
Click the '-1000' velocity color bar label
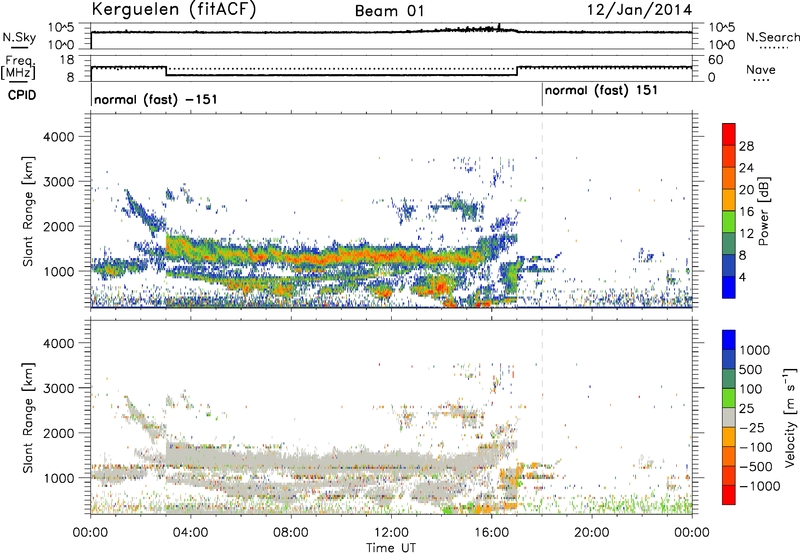click(759, 486)
